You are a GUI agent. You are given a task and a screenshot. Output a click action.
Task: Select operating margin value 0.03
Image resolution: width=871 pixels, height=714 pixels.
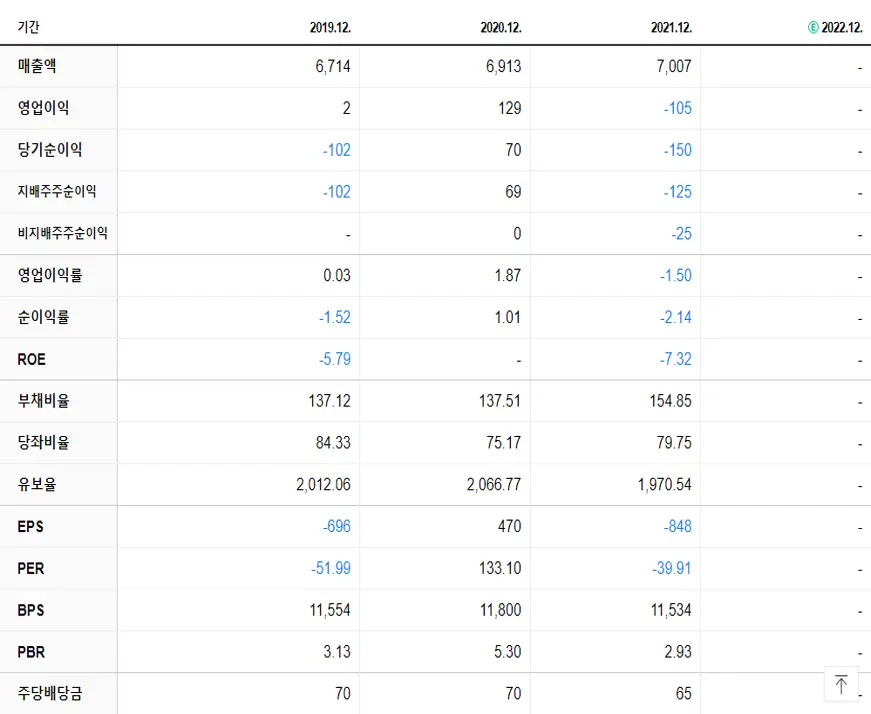[x=337, y=275]
